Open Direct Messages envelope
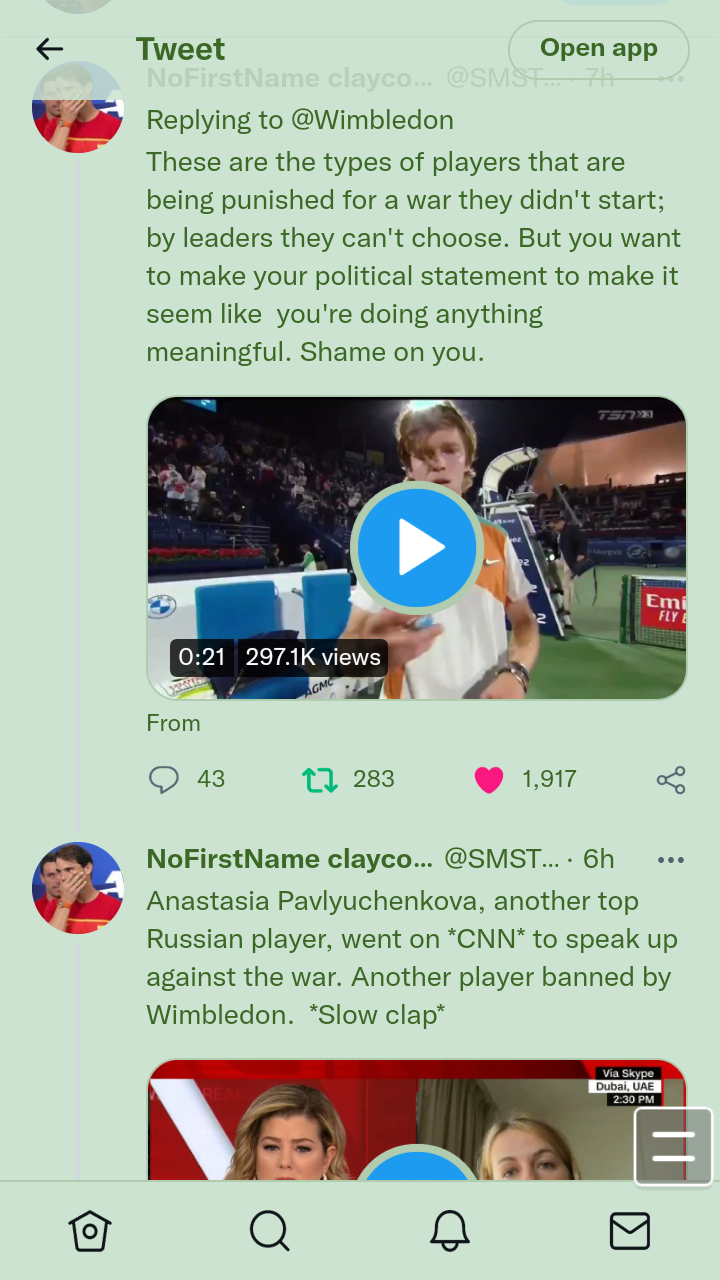Viewport: 720px width, 1280px height. point(630,1231)
